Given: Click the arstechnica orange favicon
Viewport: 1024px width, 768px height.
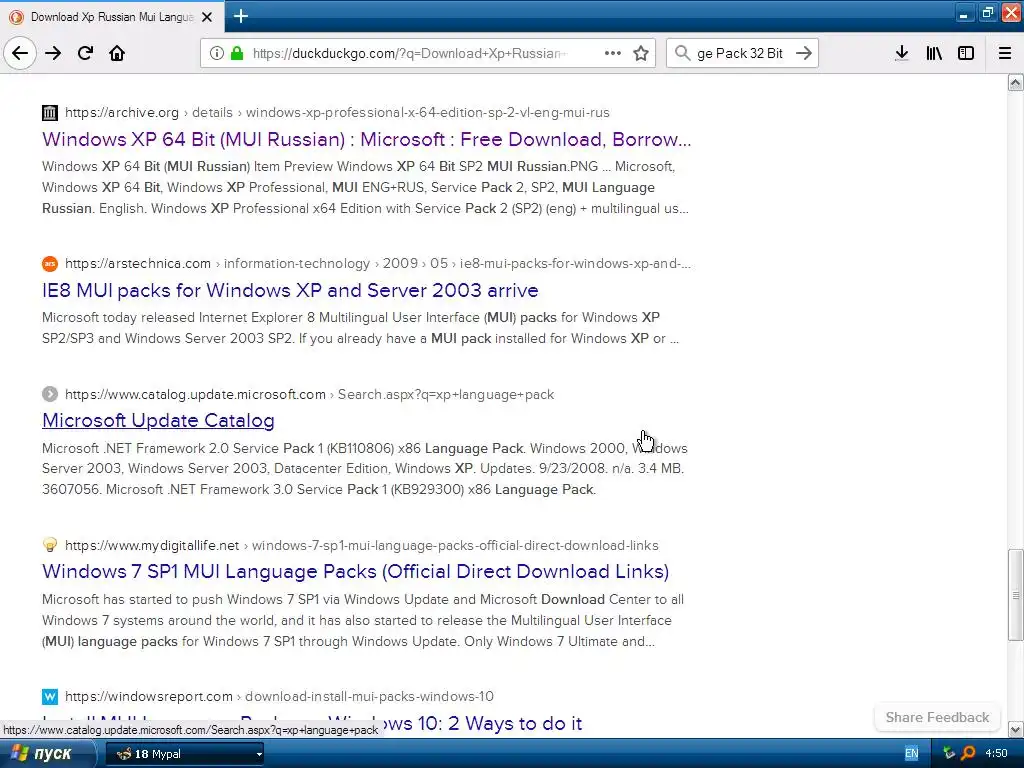Looking at the screenshot, I should coord(50,264).
